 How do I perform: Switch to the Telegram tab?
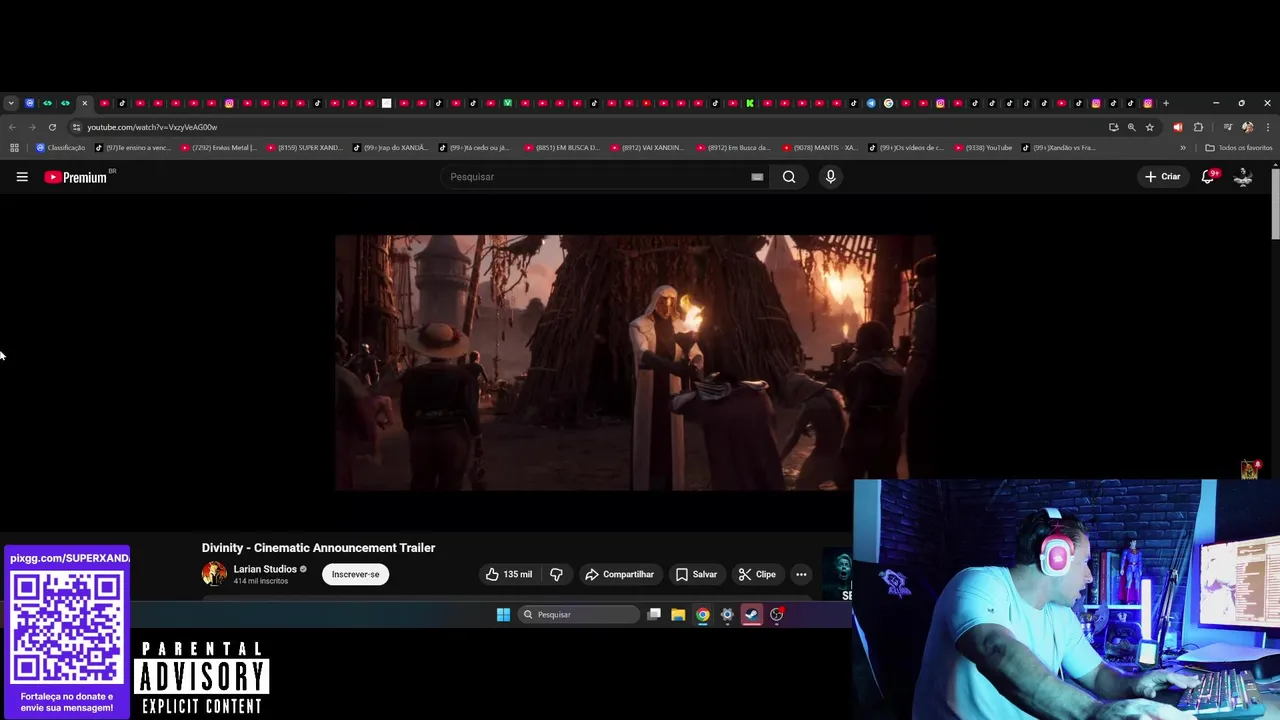pyautogui.click(x=871, y=103)
